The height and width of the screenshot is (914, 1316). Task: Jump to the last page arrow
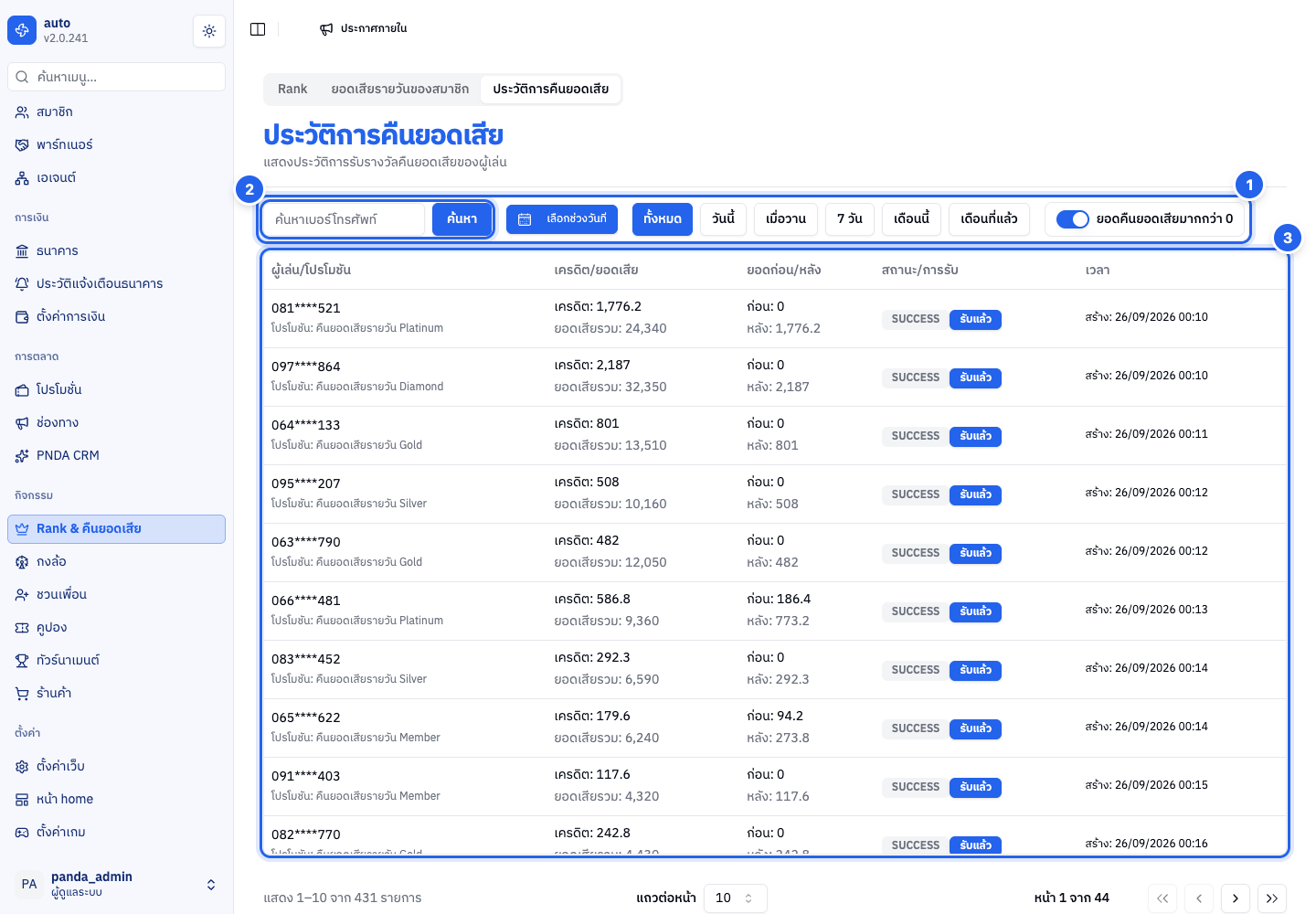(1272, 898)
